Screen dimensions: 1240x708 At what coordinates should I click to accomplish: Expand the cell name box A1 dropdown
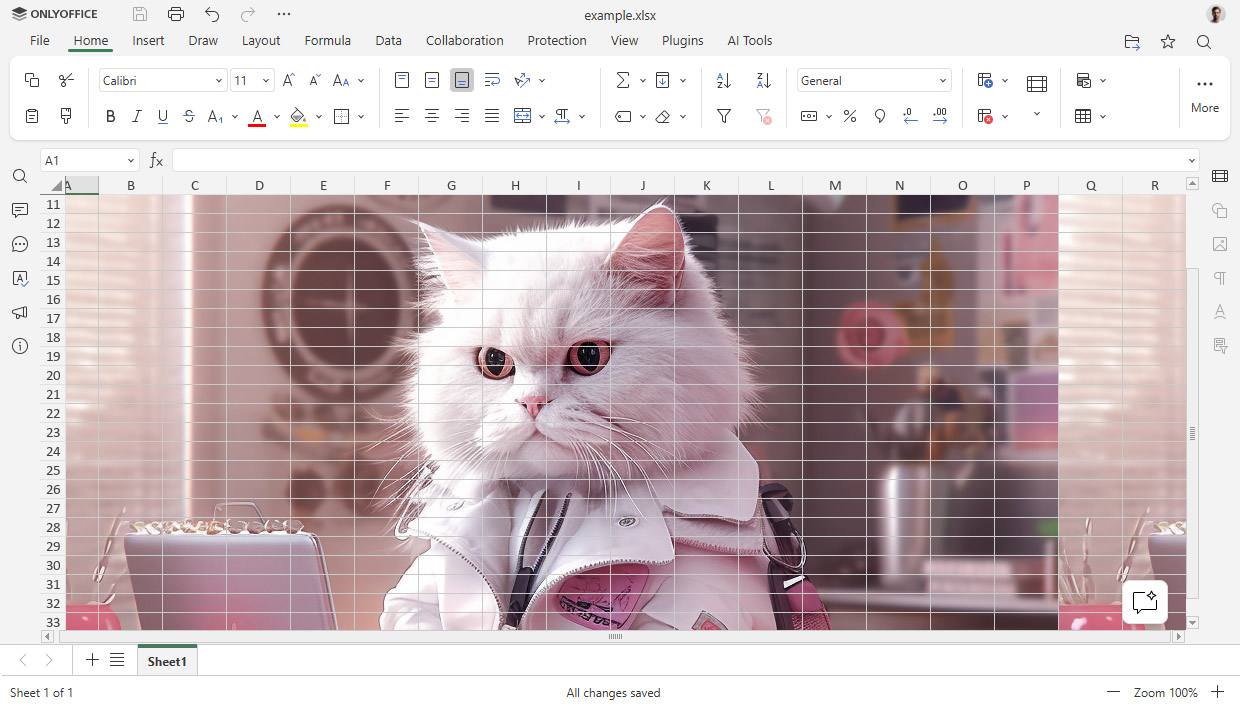coord(131,160)
